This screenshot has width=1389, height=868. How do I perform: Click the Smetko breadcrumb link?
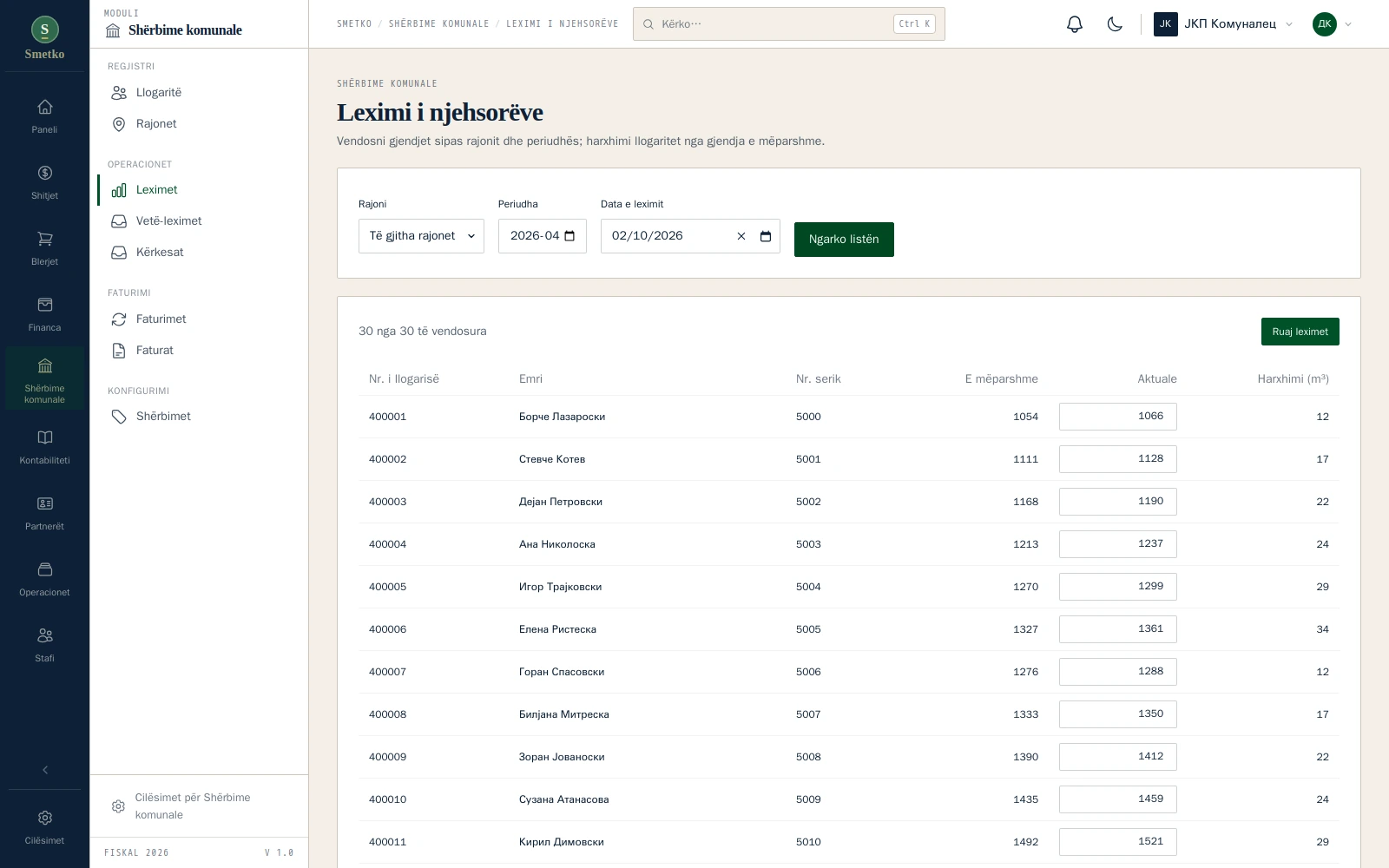[354, 24]
